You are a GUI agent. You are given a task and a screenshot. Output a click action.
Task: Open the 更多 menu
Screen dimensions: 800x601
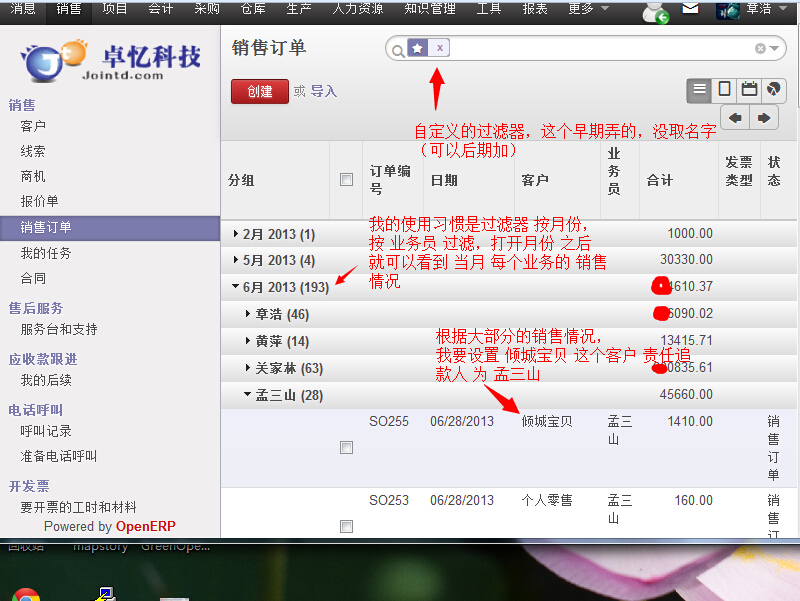588,9
